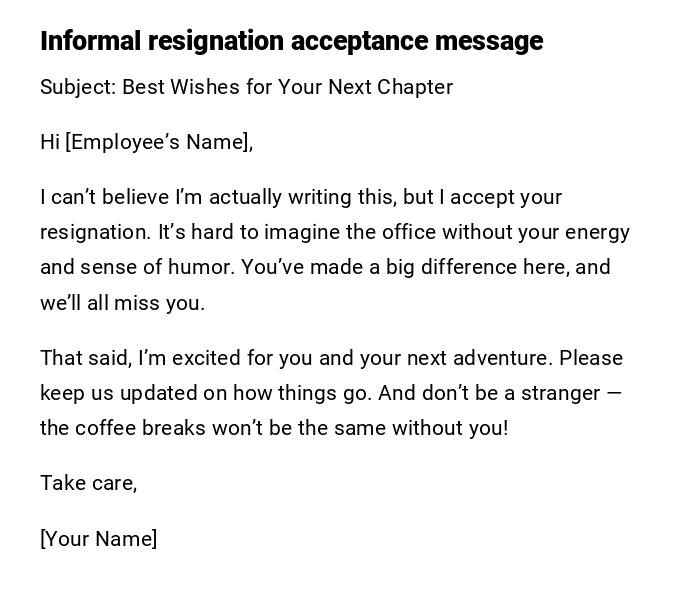Click the text 'we'll all miss you.'
Viewport: 700px width, 601px height.
pos(122,303)
